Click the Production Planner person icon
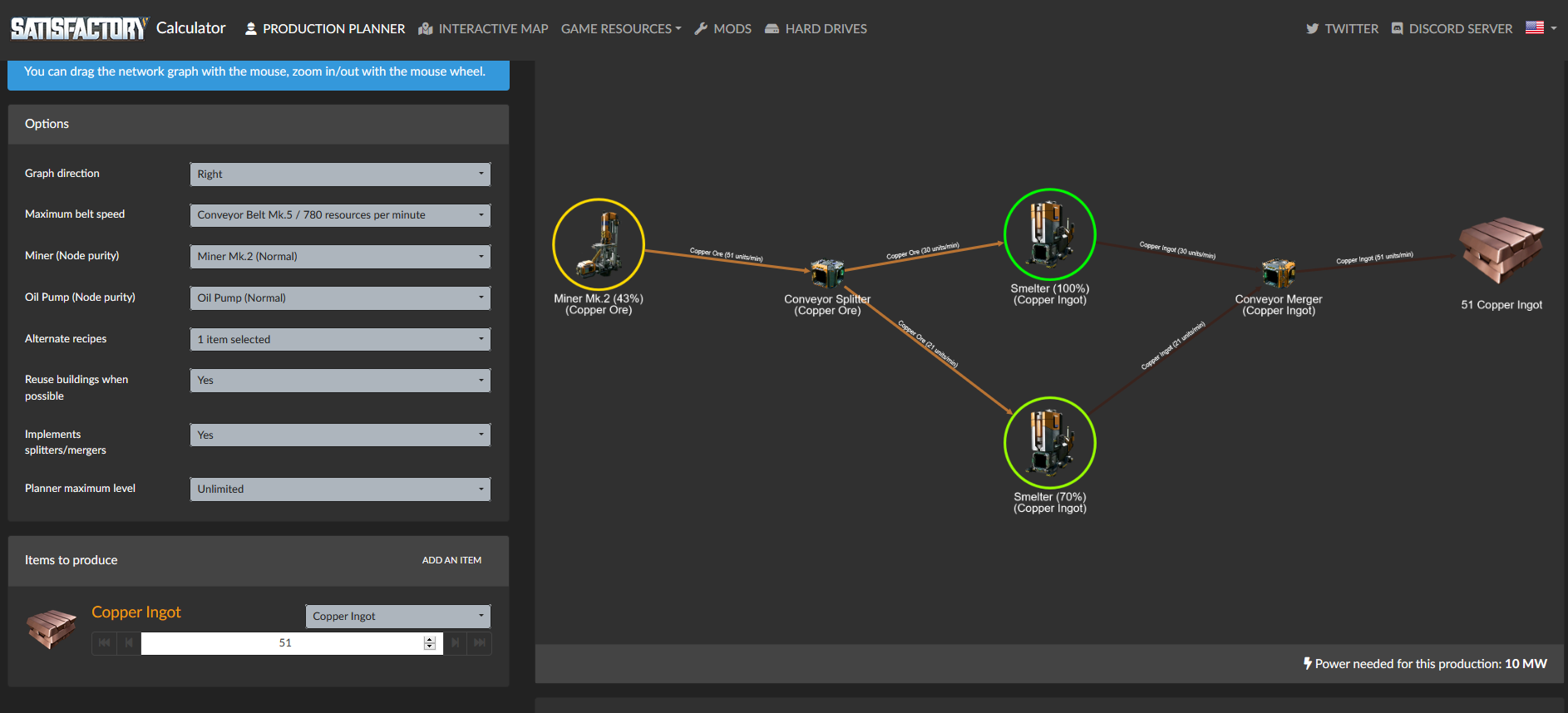This screenshot has width=1568, height=713. click(x=250, y=28)
